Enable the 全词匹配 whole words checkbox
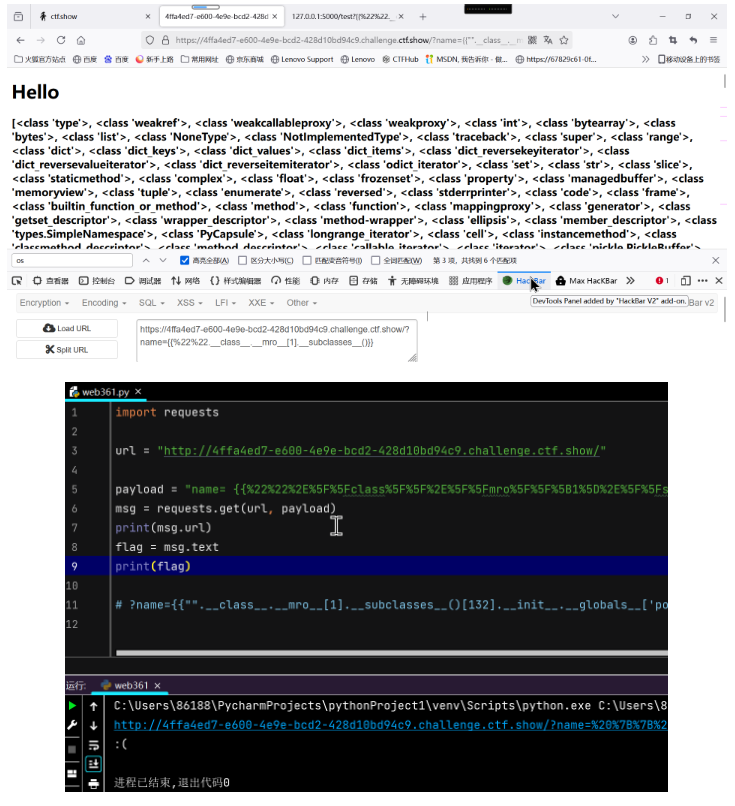Screen dimensions: 735x806 [x=376, y=261]
